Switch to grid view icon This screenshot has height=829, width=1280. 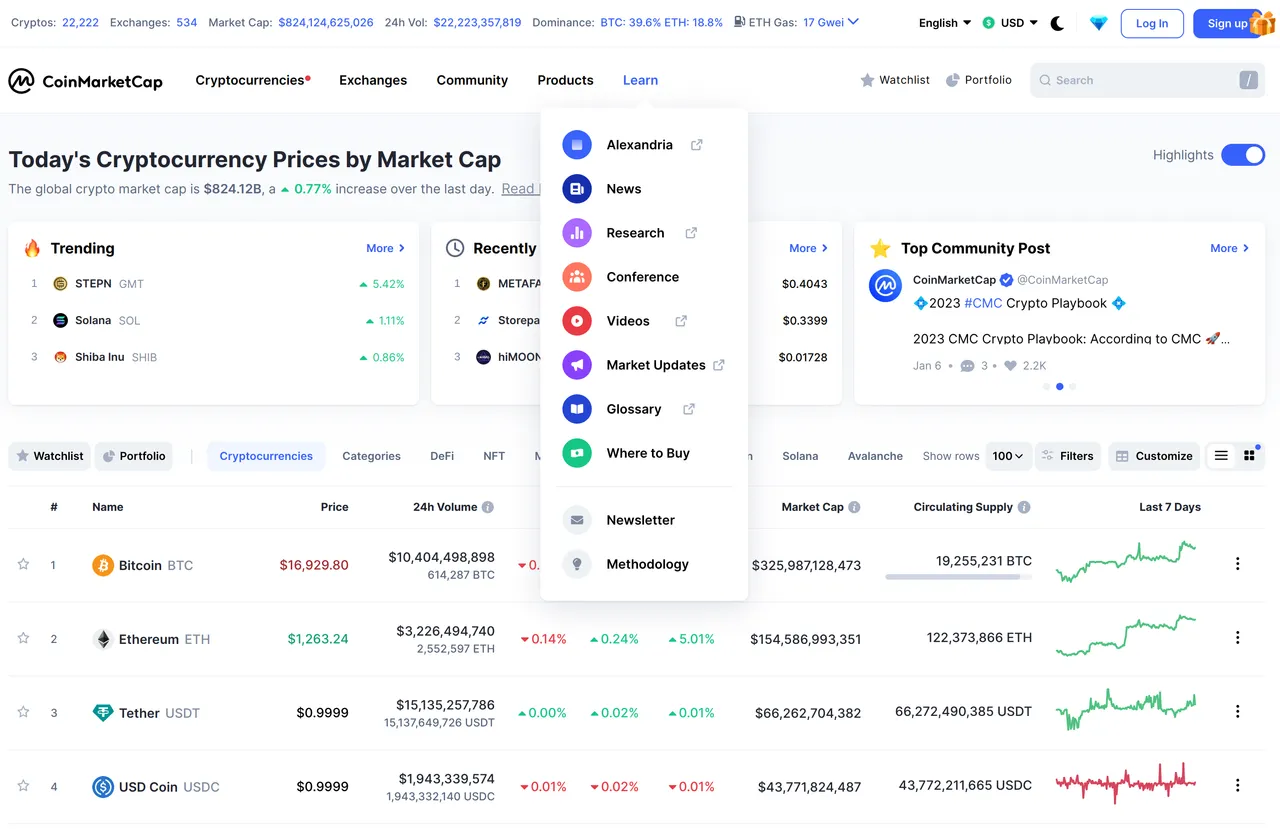coord(1249,456)
